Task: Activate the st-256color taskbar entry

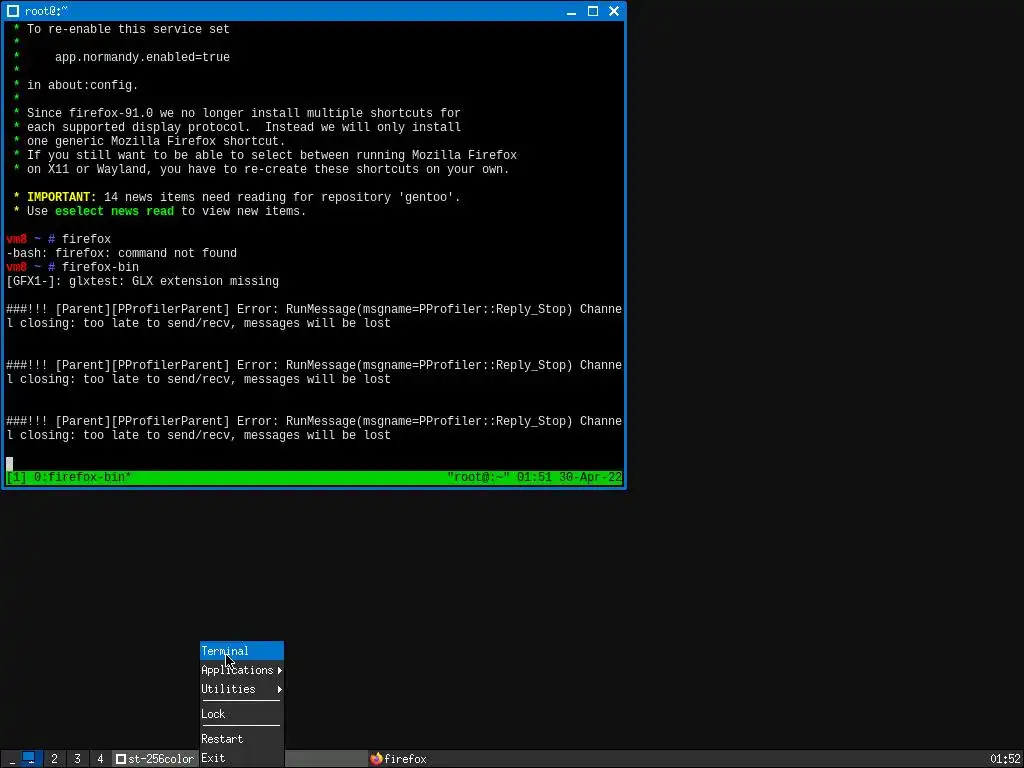Action: click(155, 759)
